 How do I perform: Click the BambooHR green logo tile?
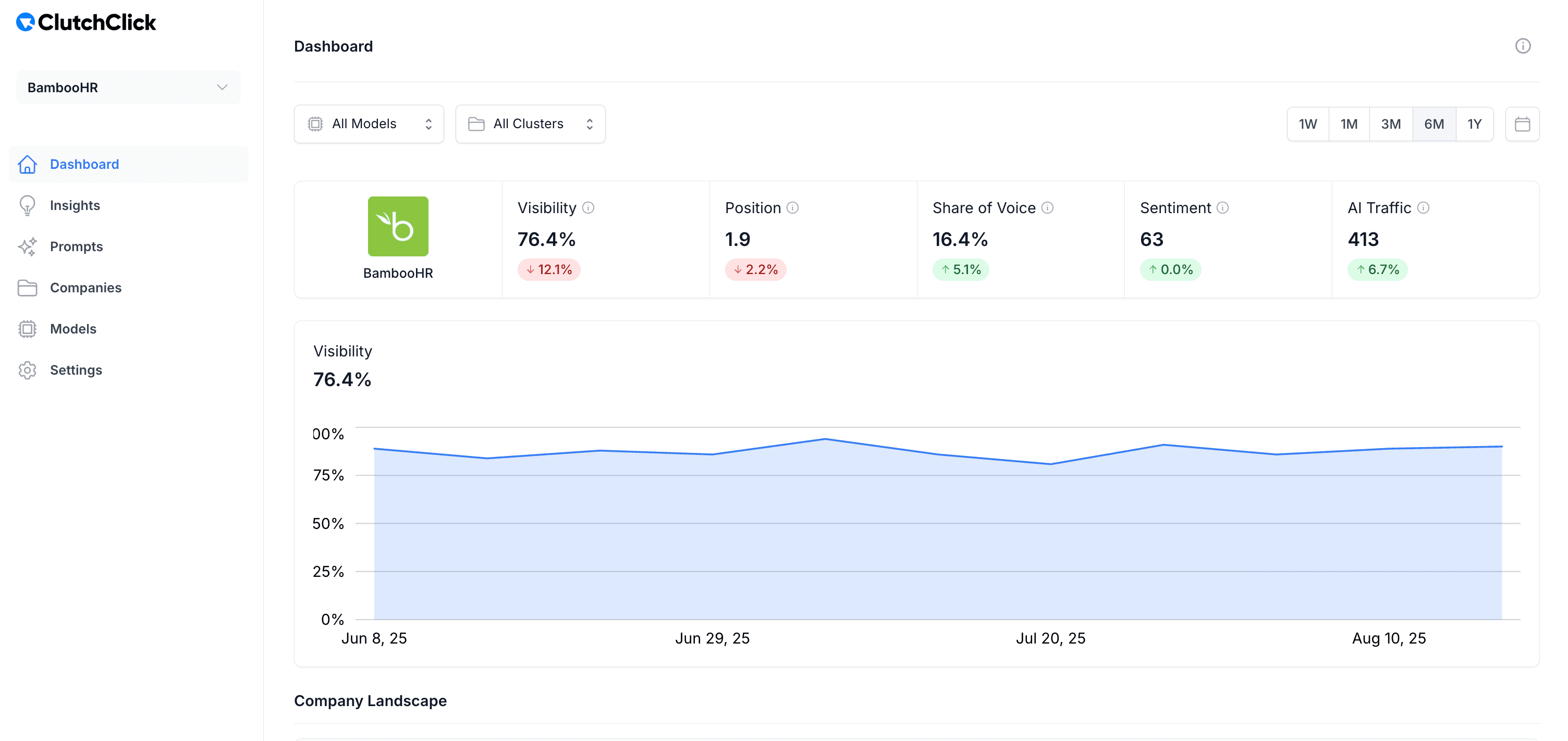coord(398,226)
